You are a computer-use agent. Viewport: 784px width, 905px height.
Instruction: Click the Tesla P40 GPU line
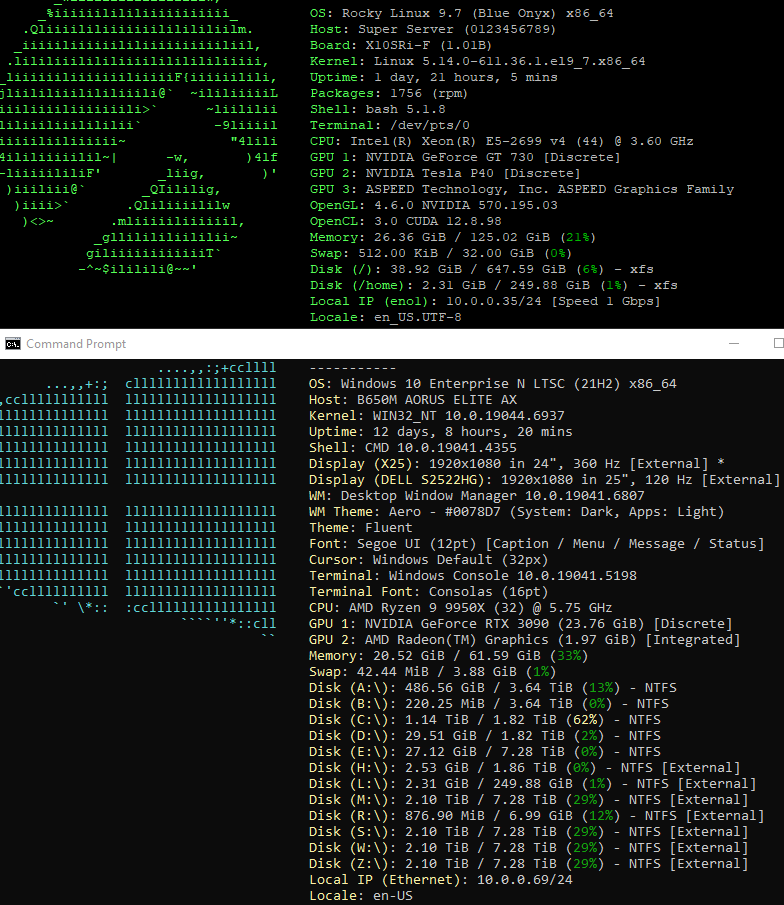445,173
